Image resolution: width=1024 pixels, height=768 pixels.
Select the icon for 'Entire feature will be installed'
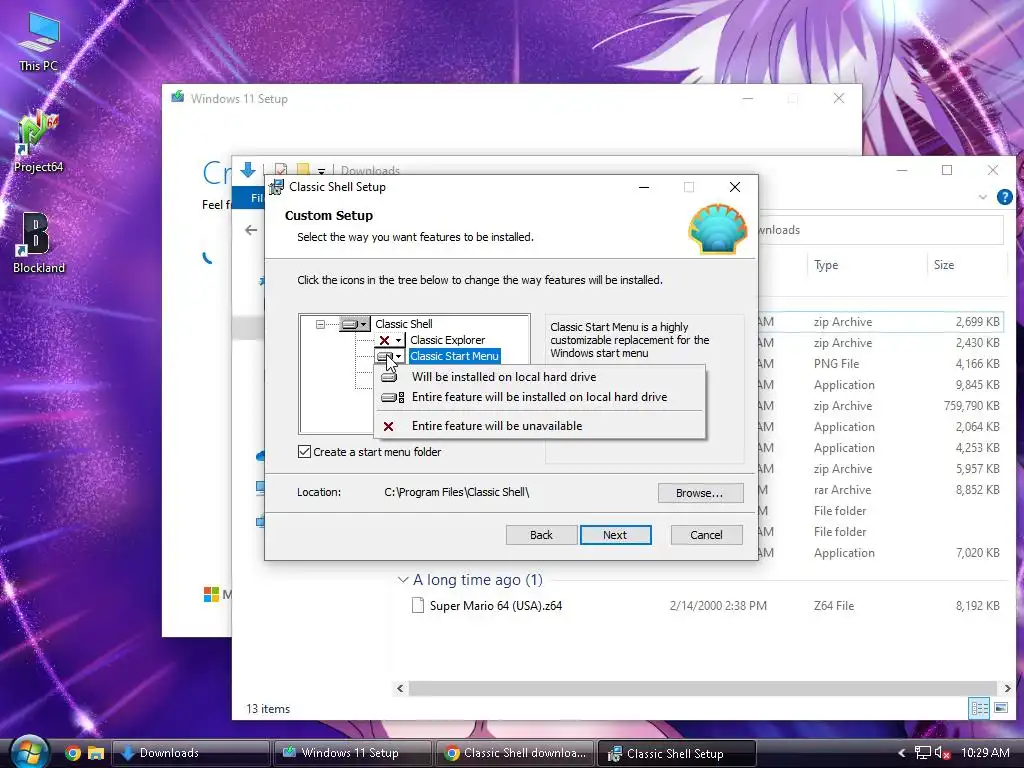392,397
